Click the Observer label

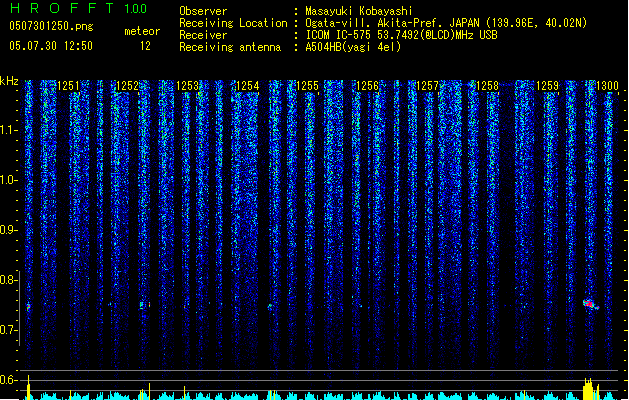point(203,11)
